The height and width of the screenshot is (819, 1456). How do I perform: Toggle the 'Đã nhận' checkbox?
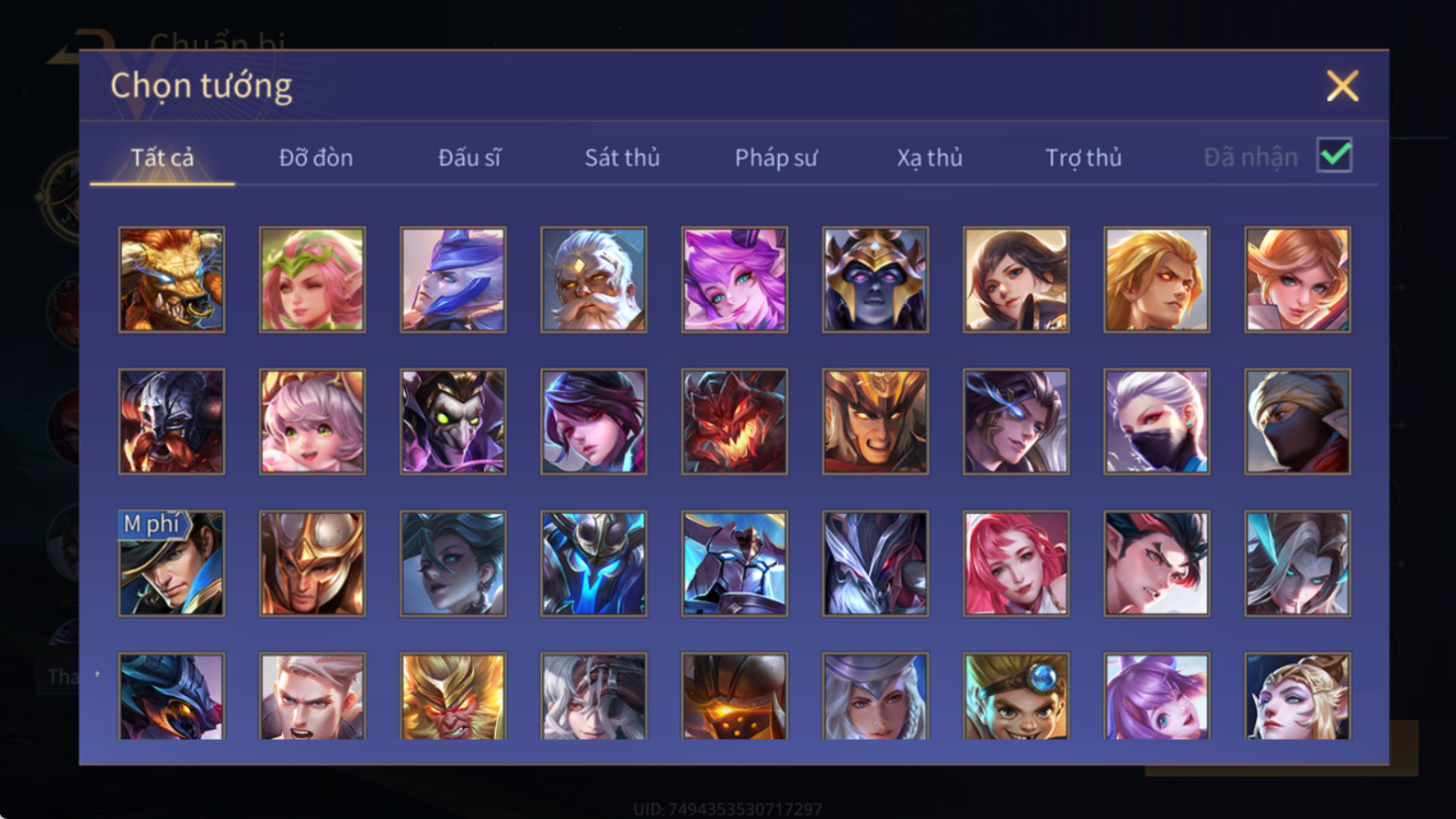pos(1334,155)
